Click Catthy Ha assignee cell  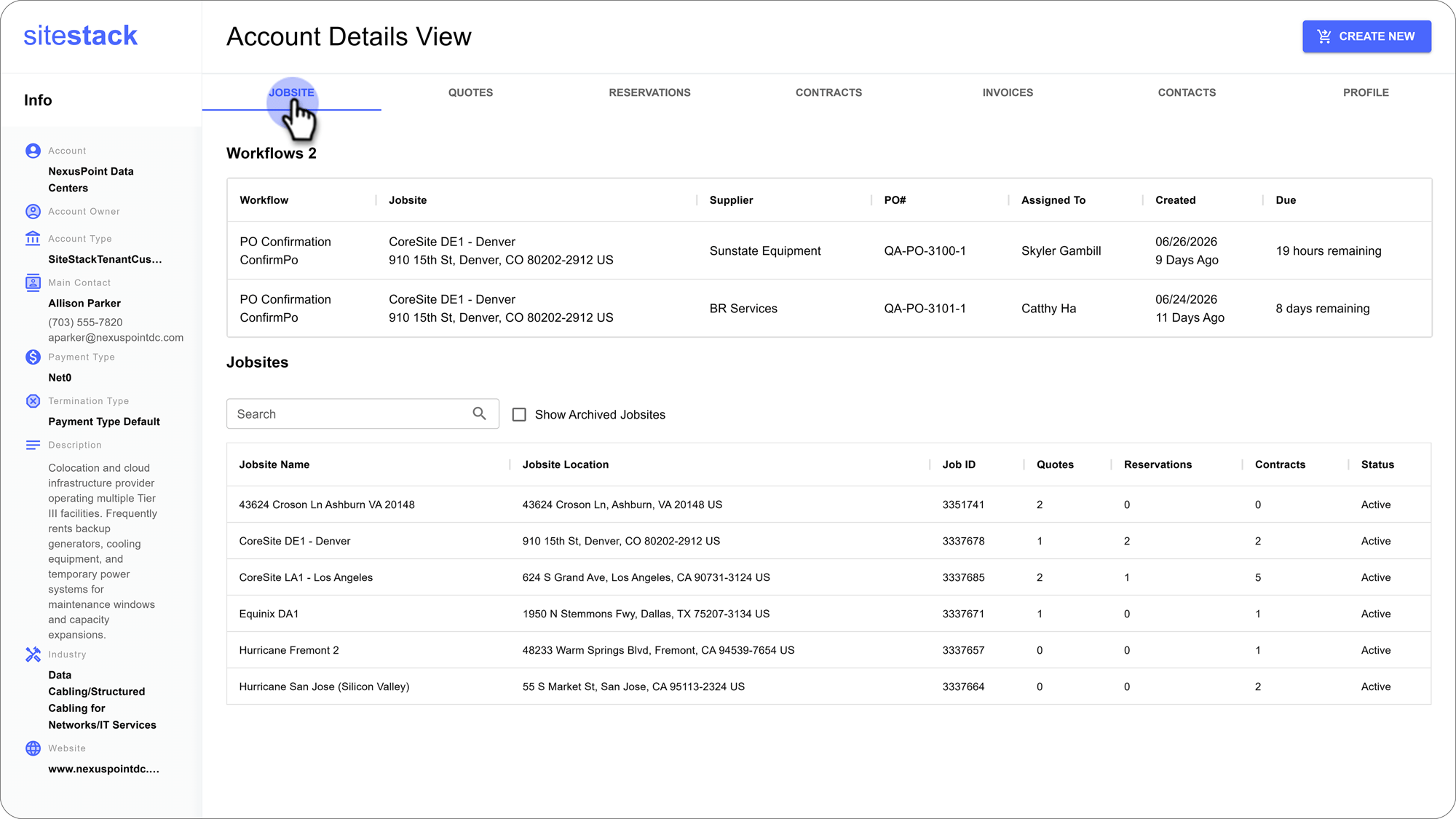click(1048, 308)
